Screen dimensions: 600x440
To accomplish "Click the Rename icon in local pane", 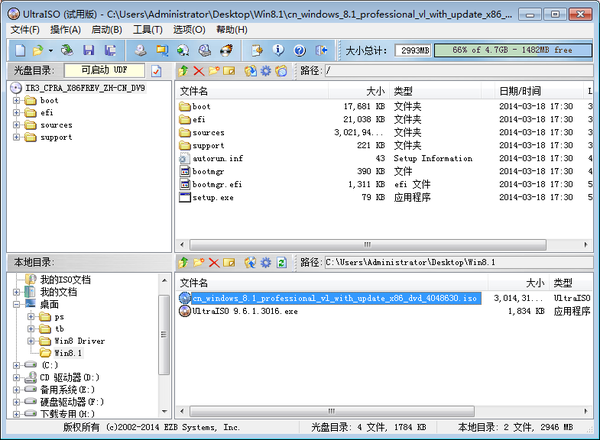I will pyautogui.click(x=229, y=262).
